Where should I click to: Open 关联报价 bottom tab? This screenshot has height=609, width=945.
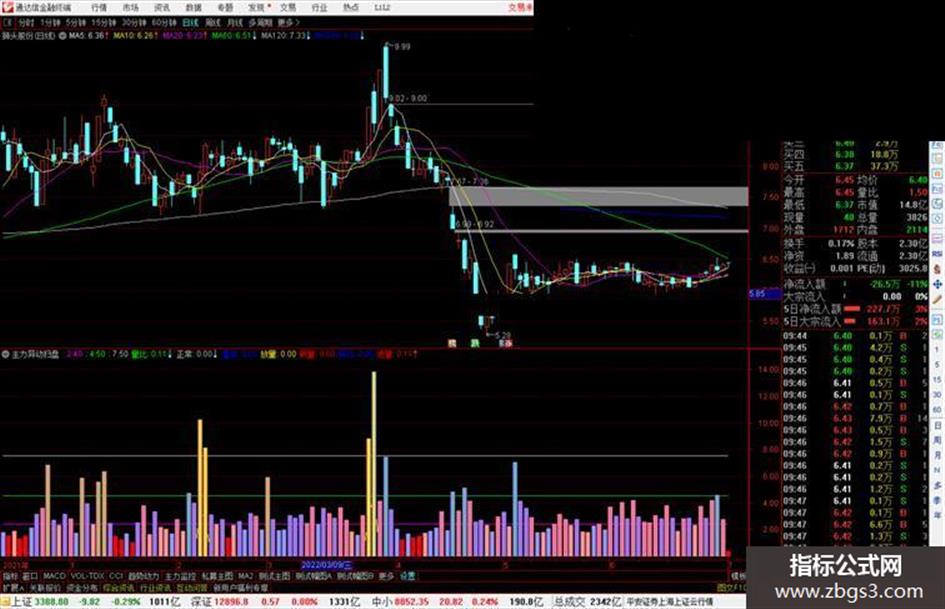45,587
